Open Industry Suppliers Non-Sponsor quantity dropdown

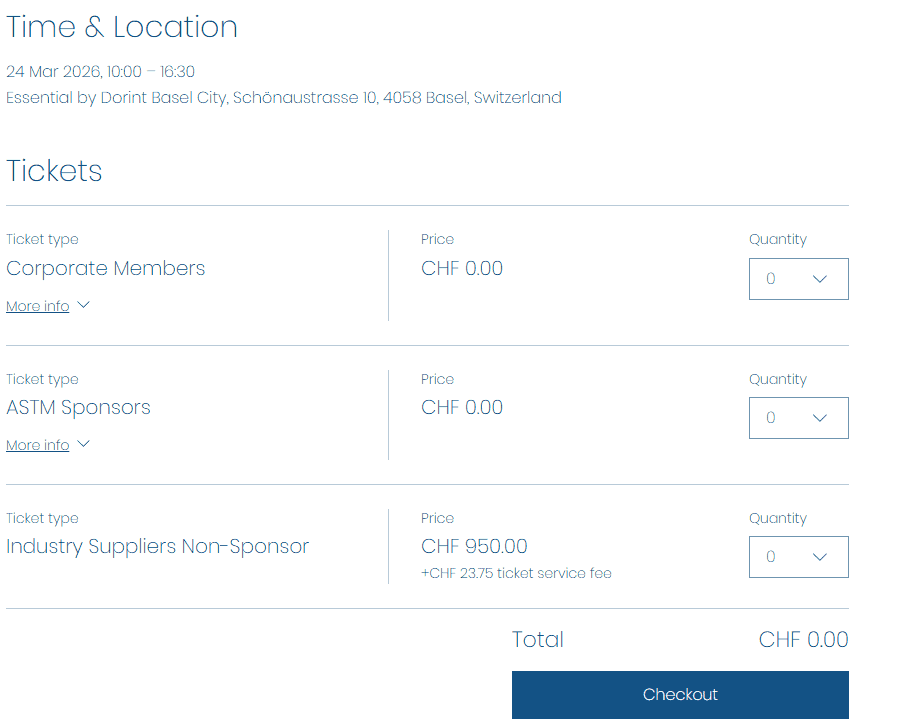point(798,557)
